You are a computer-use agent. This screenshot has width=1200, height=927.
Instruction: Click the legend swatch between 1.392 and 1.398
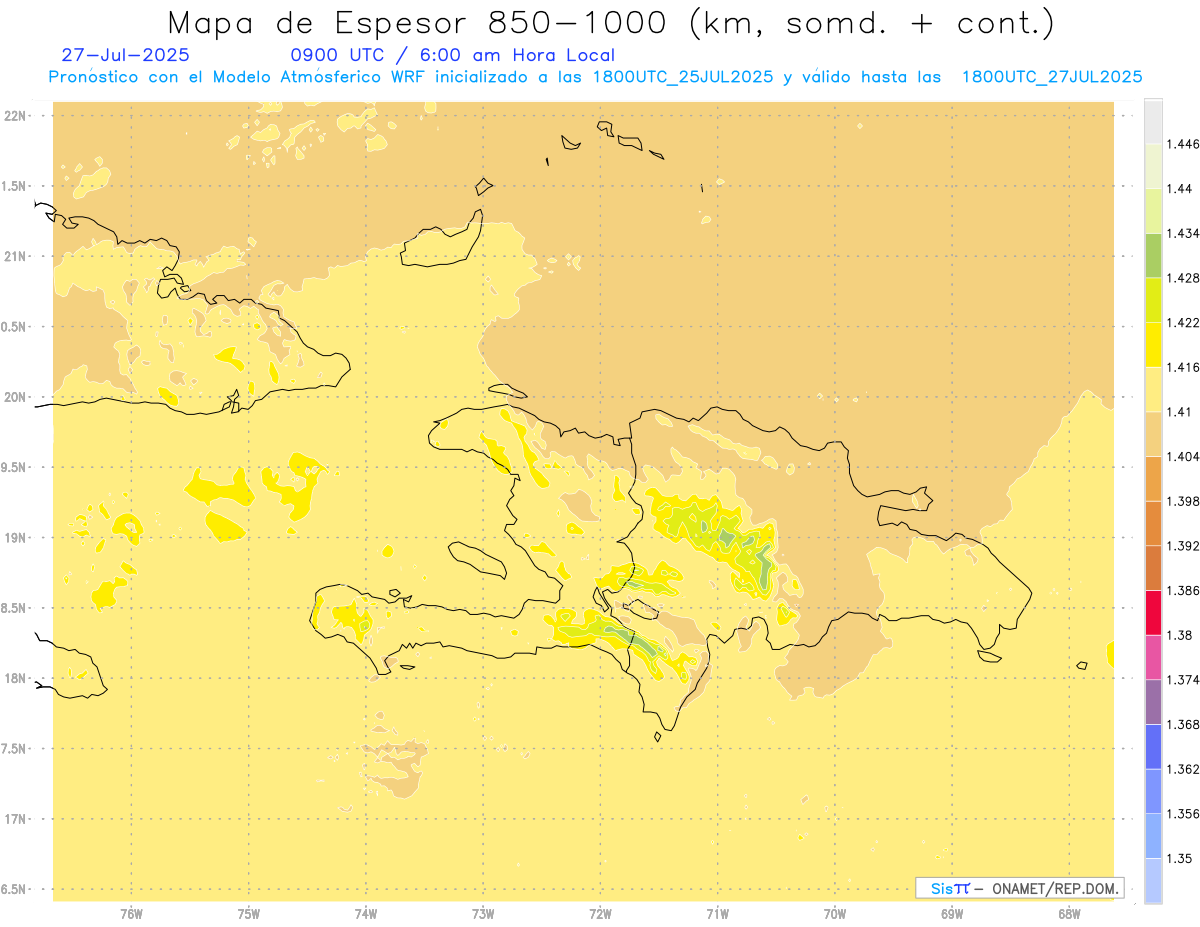pyautogui.click(x=1153, y=523)
